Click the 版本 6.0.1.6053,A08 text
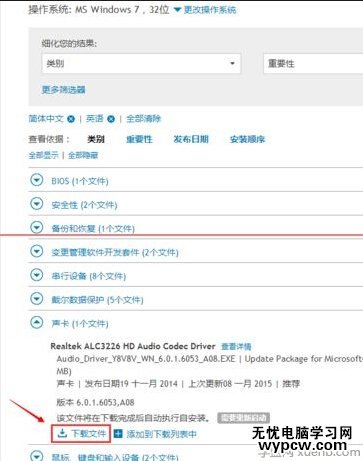 click(95, 402)
